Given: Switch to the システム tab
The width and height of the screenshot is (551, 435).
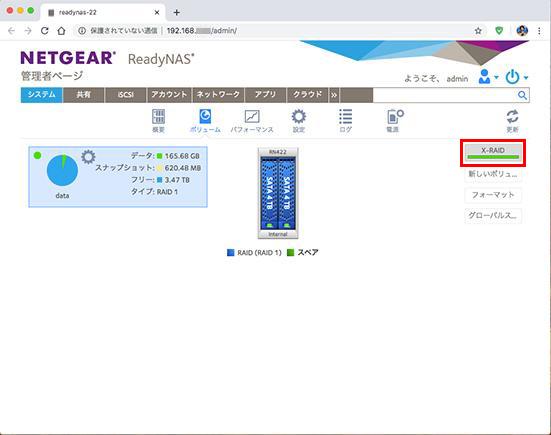Looking at the screenshot, I should [x=41, y=95].
